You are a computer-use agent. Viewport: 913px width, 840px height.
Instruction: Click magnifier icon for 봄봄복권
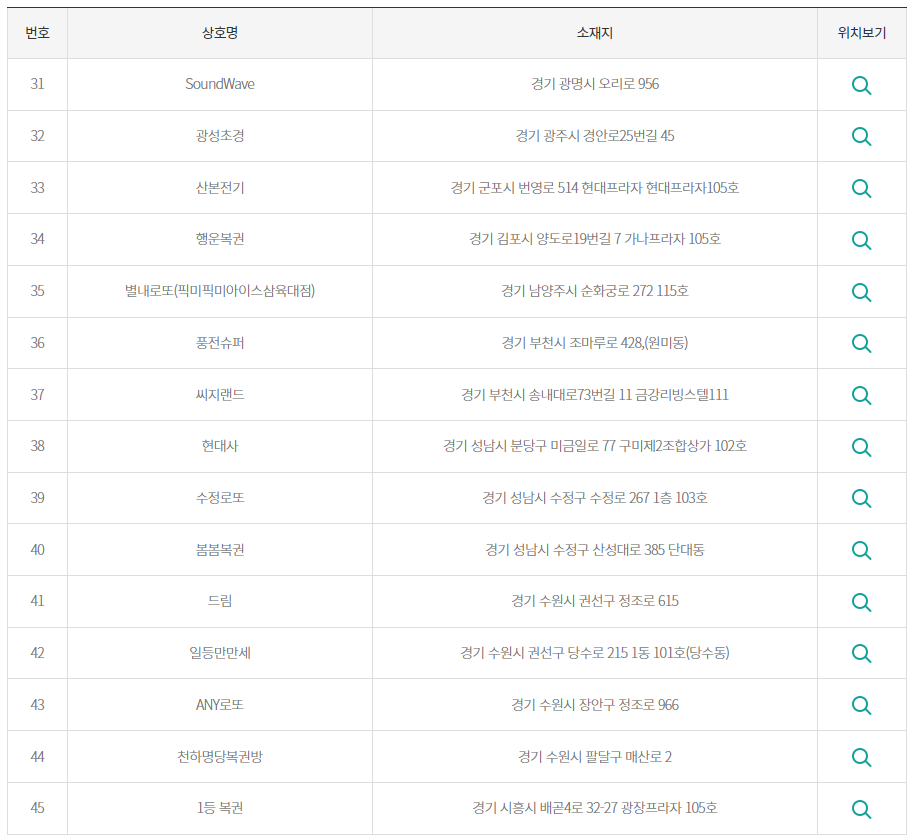tap(861, 550)
